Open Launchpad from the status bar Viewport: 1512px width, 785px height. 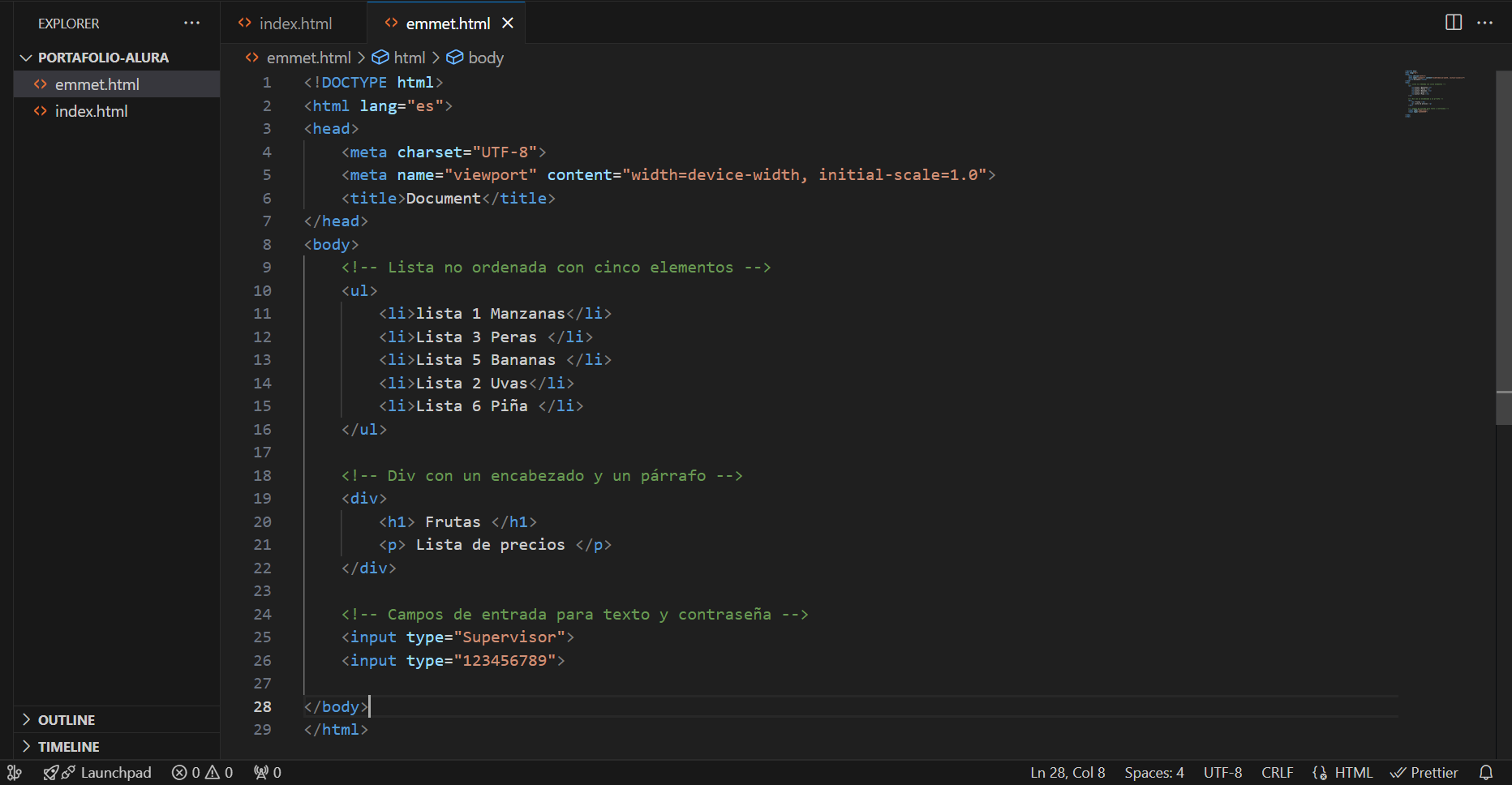pos(97,773)
